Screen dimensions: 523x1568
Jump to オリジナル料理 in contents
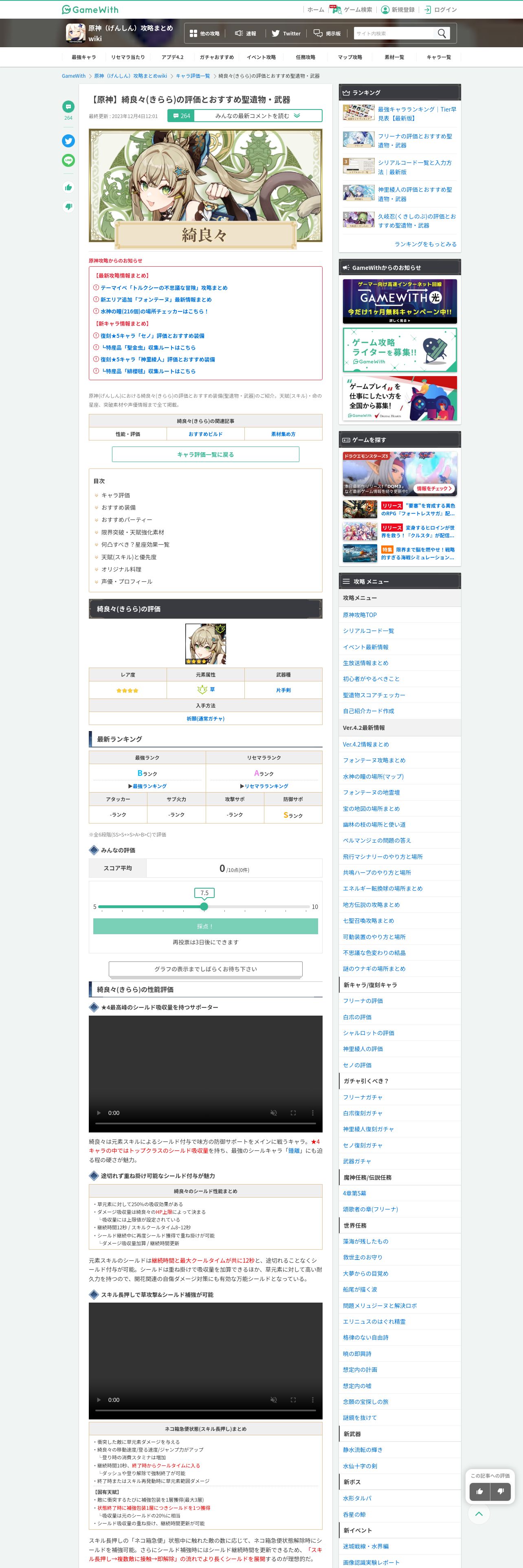tap(121, 569)
